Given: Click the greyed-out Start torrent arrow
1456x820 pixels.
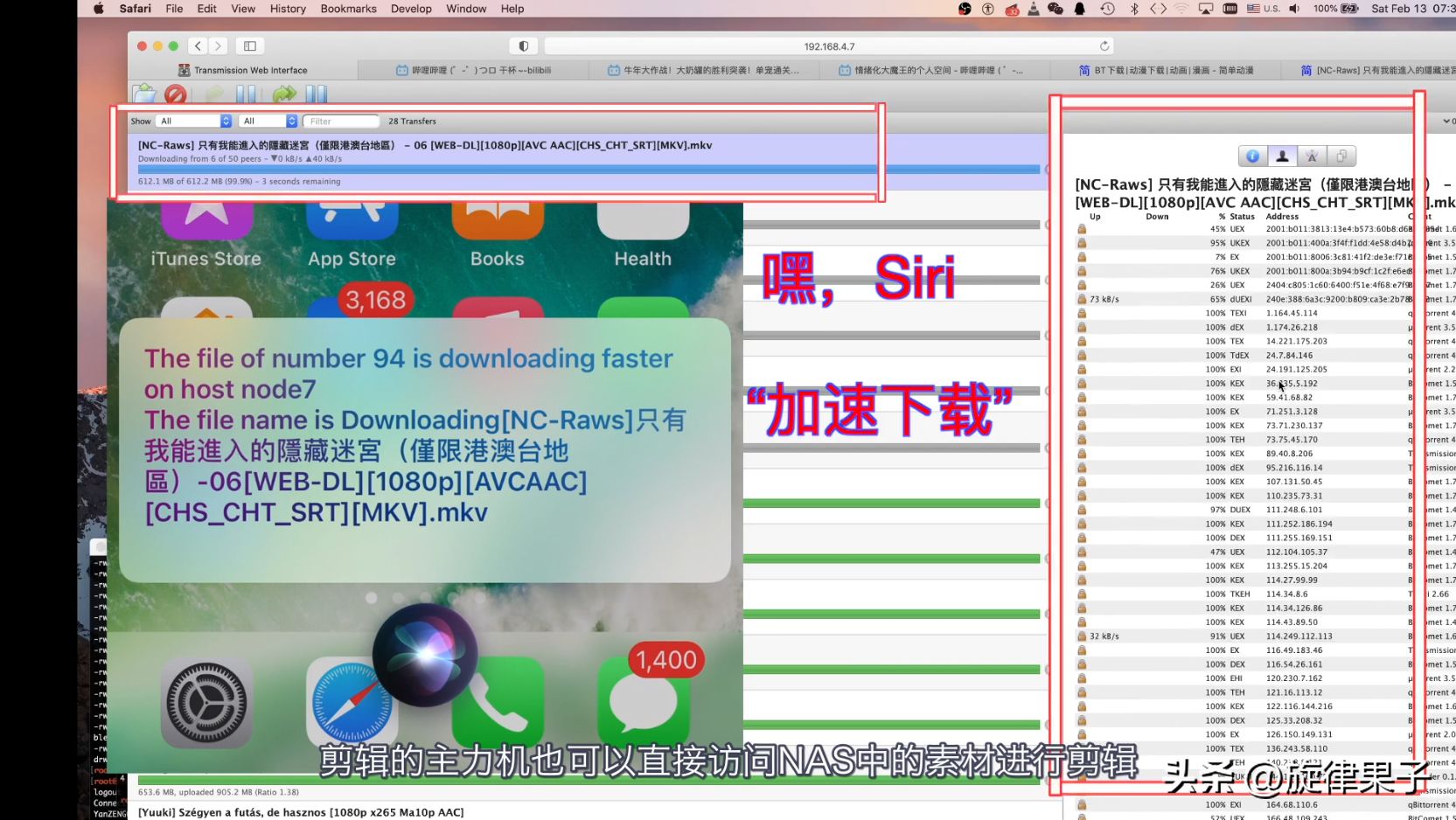Looking at the screenshot, I should 214,94.
